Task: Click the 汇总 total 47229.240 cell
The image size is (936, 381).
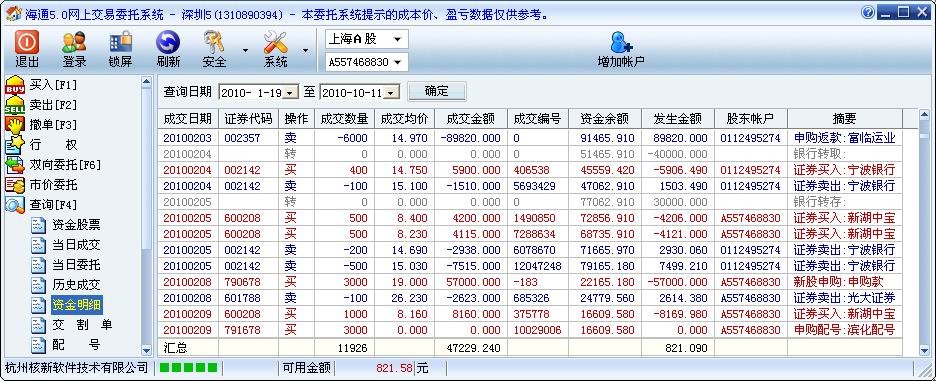Action: click(x=471, y=348)
